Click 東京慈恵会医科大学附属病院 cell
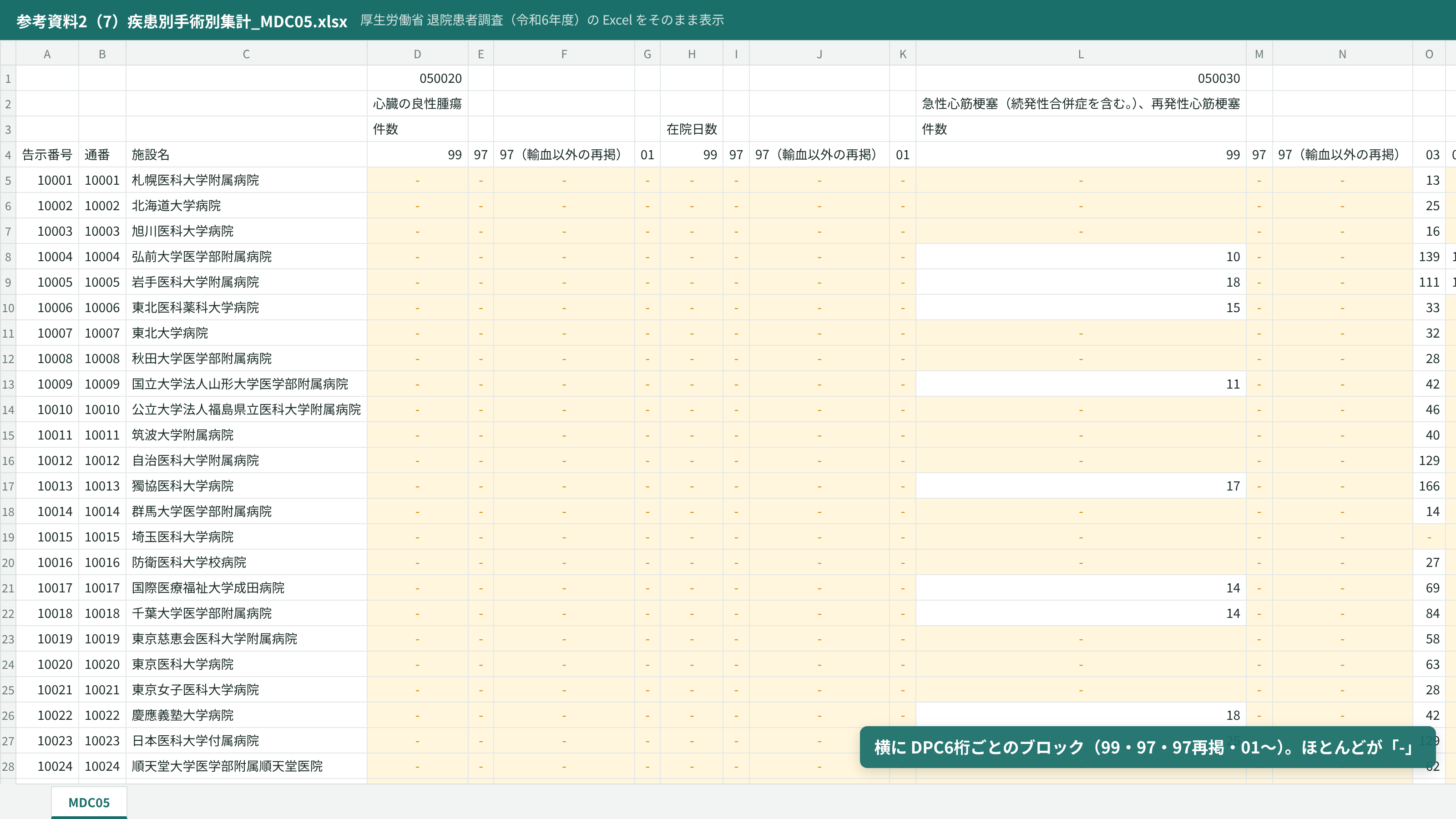This screenshot has height=819, width=1456. pos(246,639)
